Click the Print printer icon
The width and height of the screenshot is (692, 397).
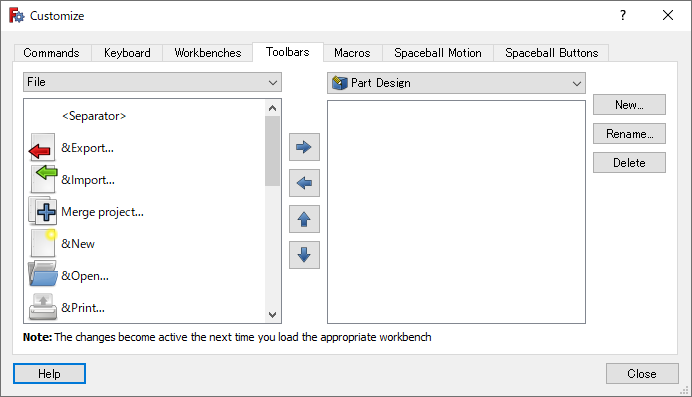coord(42,307)
